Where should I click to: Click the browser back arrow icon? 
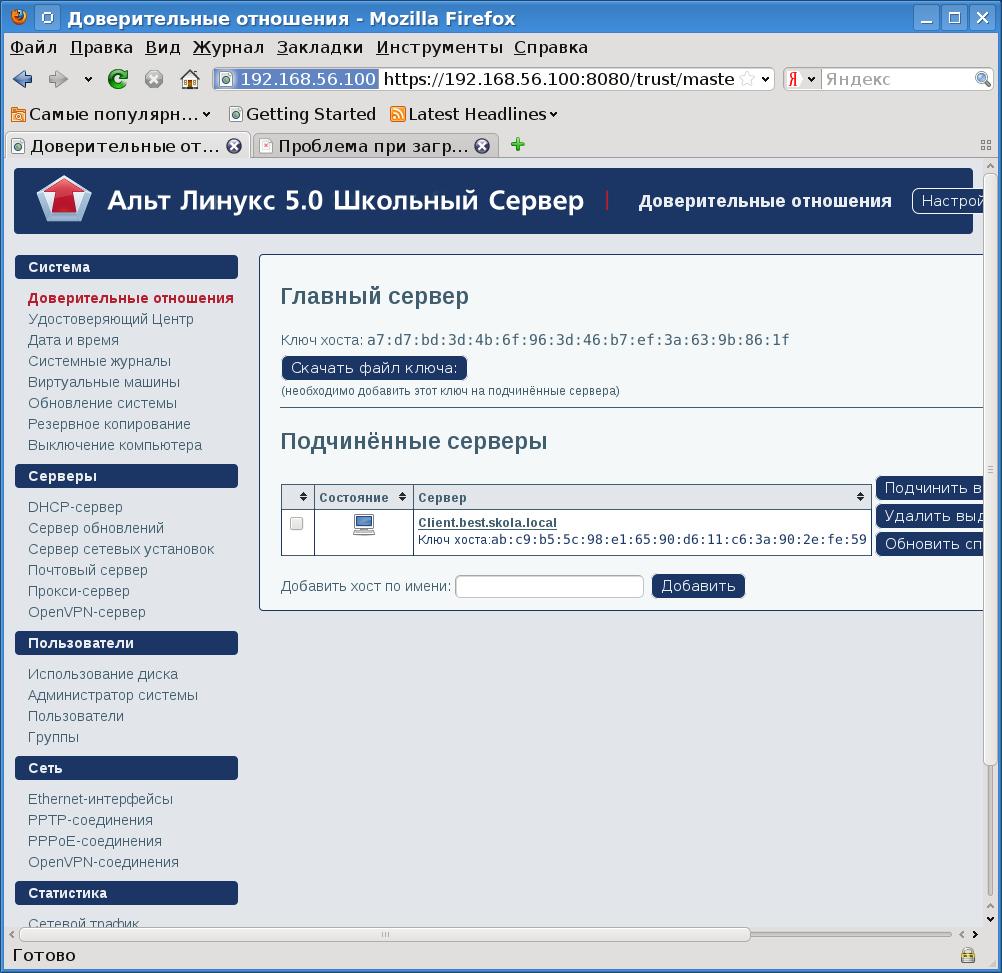(x=22, y=79)
